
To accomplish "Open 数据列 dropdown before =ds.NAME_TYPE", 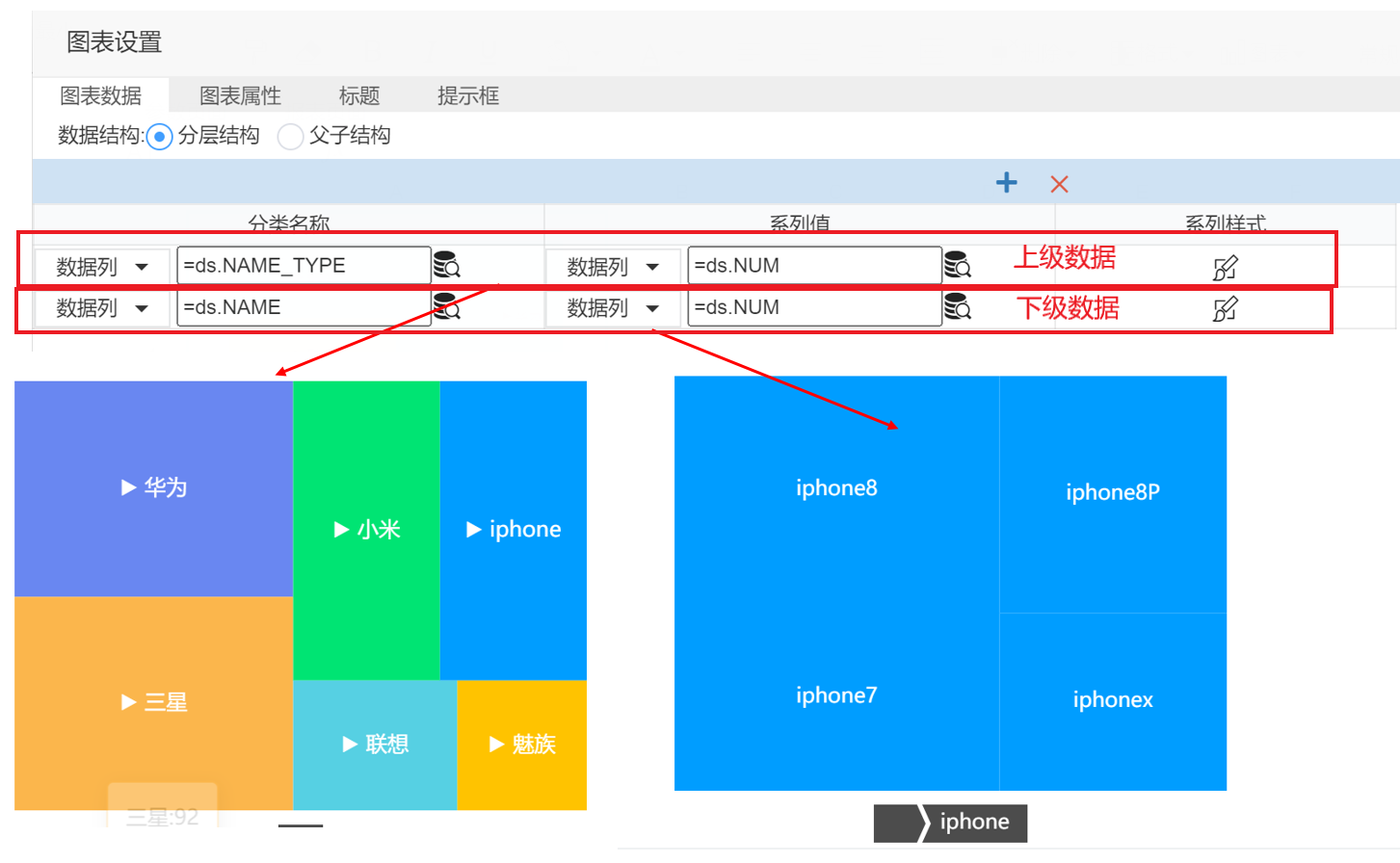I will click(x=102, y=267).
